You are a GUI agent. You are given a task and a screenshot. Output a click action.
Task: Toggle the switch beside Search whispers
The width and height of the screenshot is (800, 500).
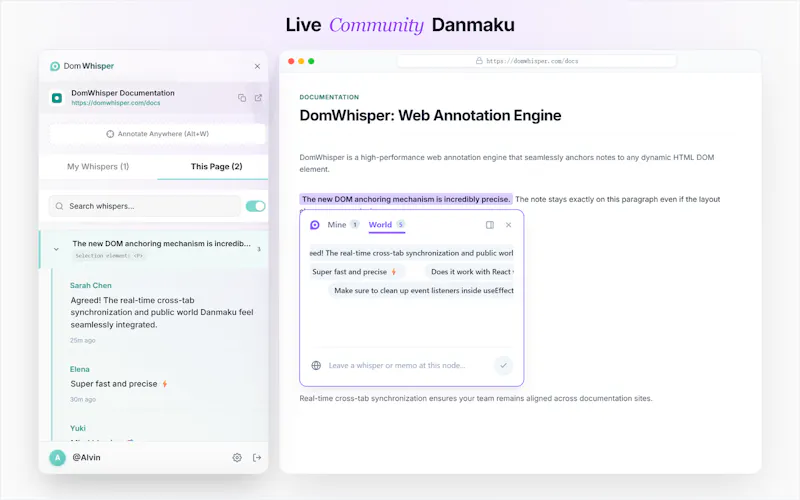coord(256,206)
